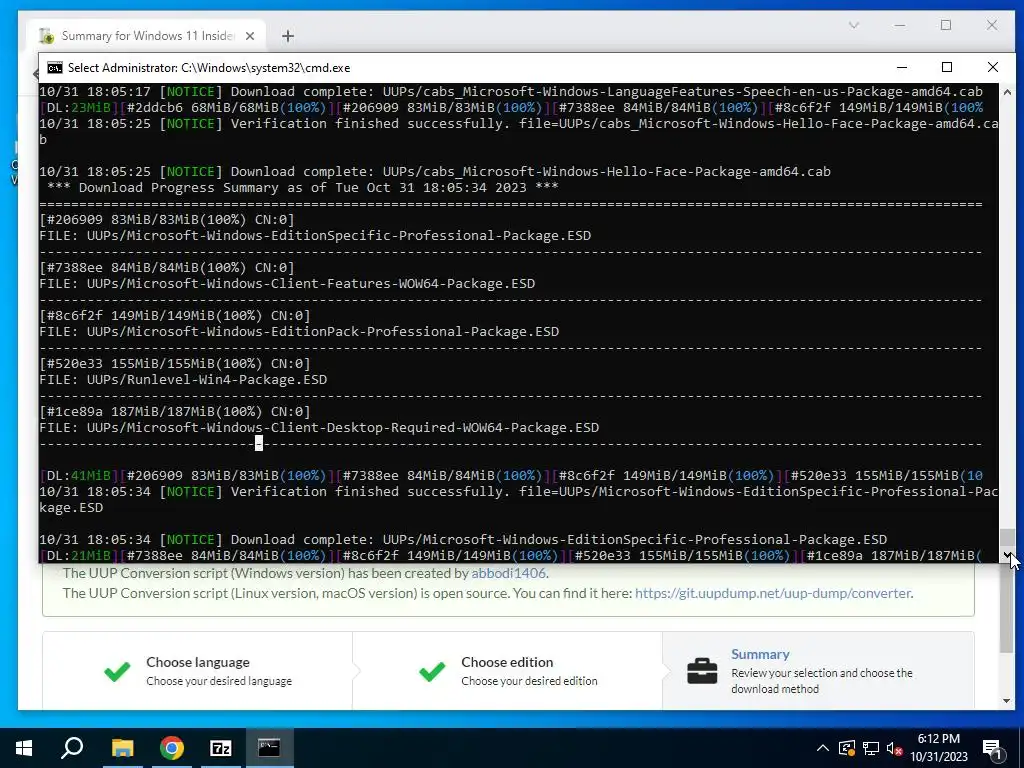Open 7-Zip from the taskbar

[221, 748]
